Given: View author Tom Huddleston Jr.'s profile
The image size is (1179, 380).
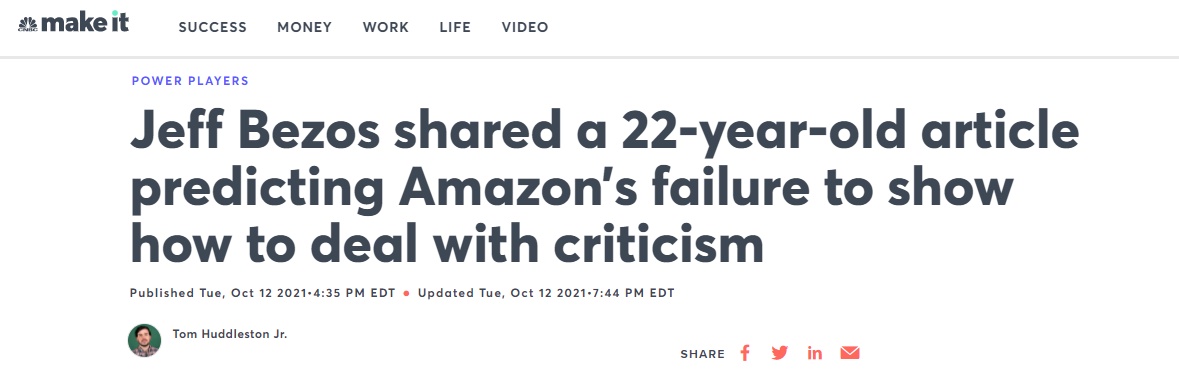Looking at the screenshot, I should (230, 333).
